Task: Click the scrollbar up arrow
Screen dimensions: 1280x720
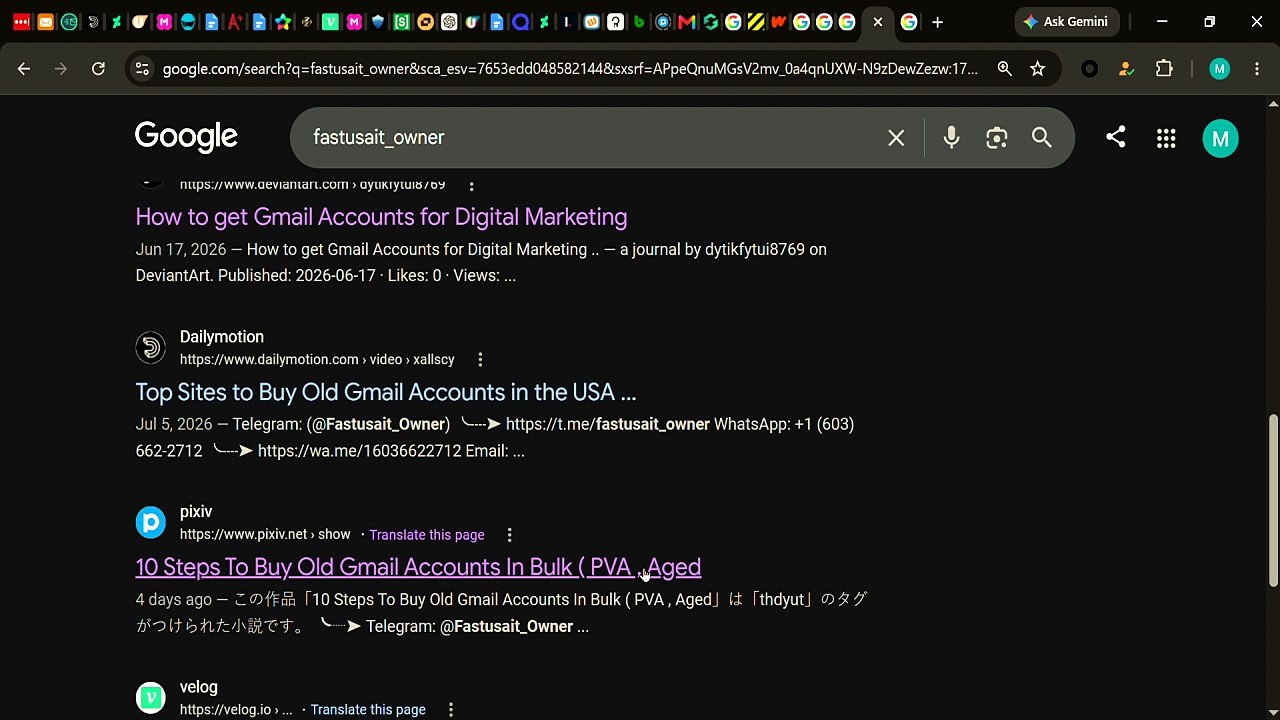Action: click(1273, 103)
